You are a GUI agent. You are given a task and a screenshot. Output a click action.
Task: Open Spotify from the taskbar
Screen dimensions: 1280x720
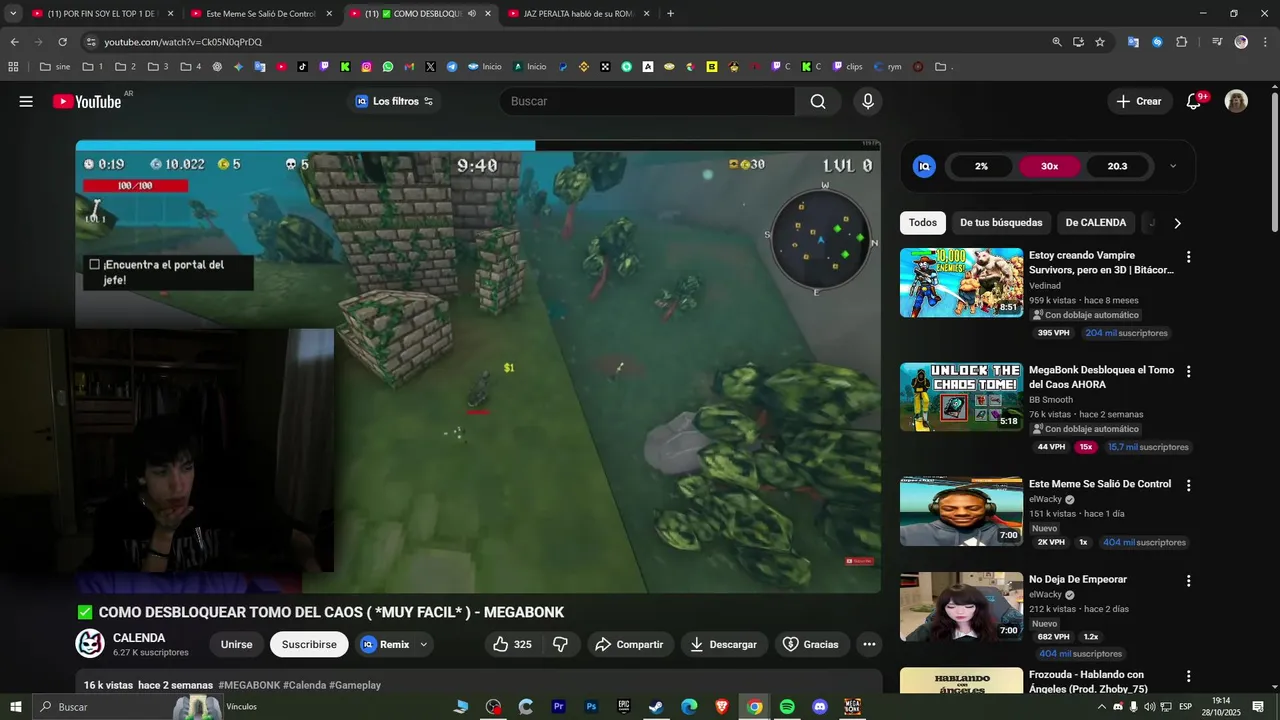pos(787,707)
